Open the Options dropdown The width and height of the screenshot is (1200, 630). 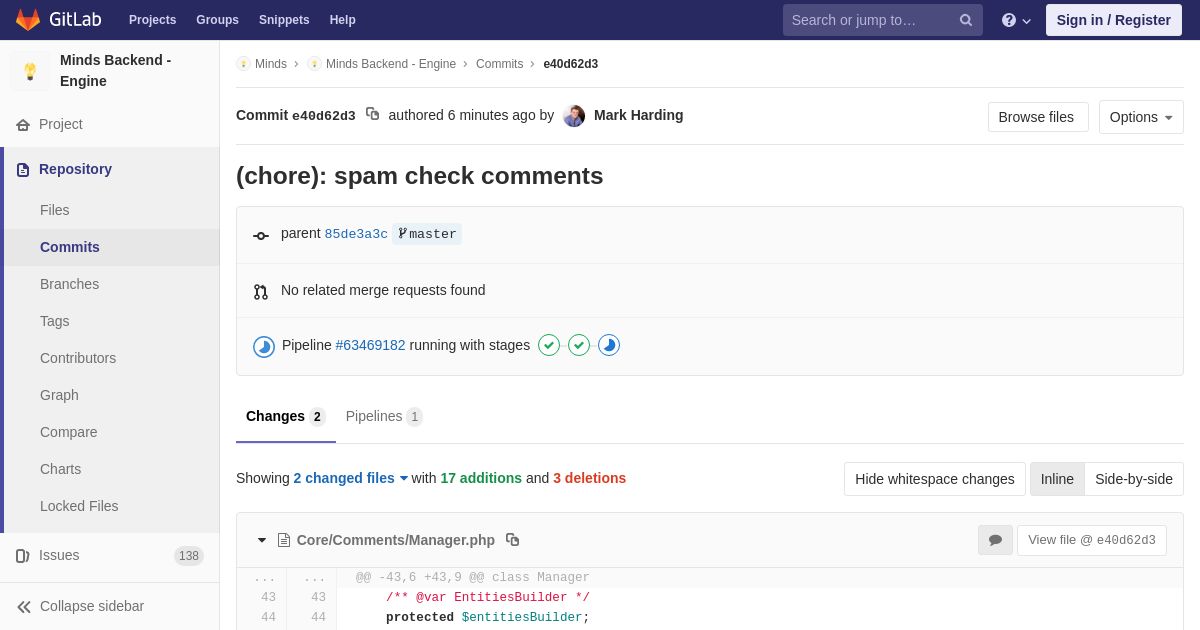point(1141,117)
